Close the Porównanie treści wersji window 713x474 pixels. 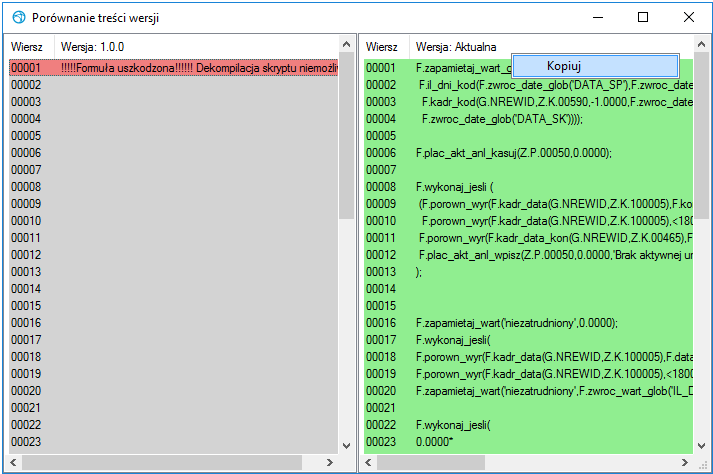(688, 17)
